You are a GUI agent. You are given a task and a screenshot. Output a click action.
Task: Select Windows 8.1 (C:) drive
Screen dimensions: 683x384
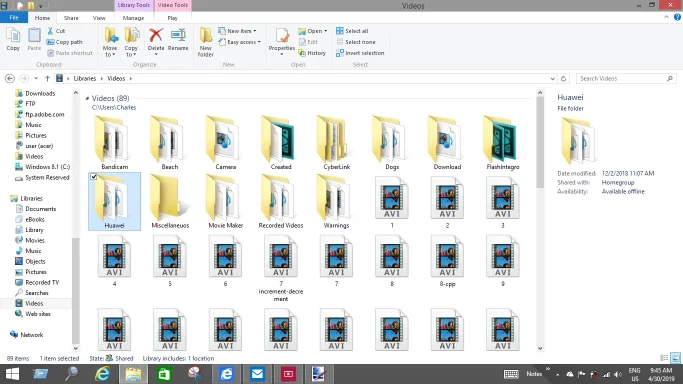(47, 167)
